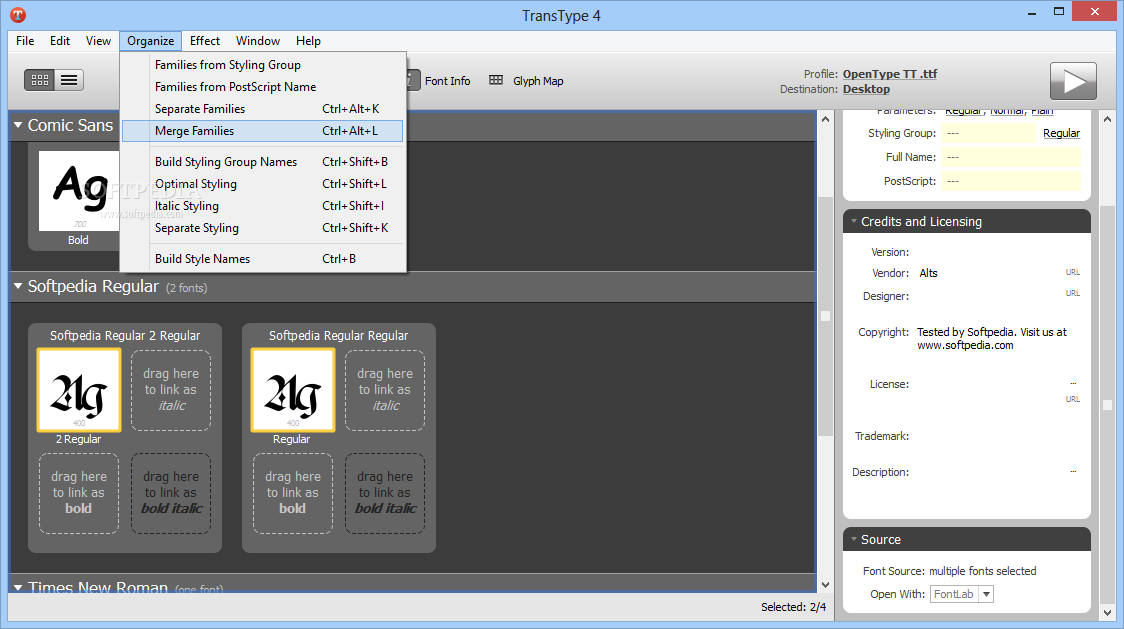Viewport: 1124px width, 629px height.
Task: Click the License field ellipsis button
Action: point(1073,384)
